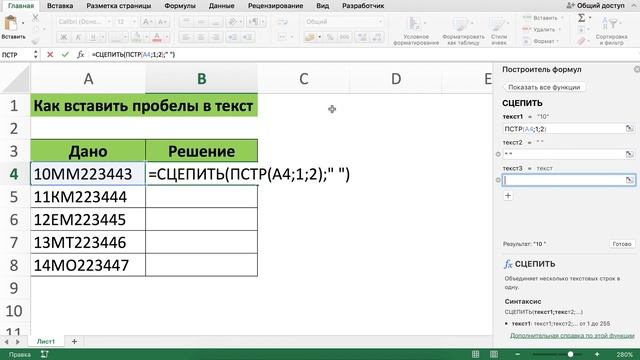
Task: Click Insert cells (Вставить) in ribbon
Action: [541, 18]
